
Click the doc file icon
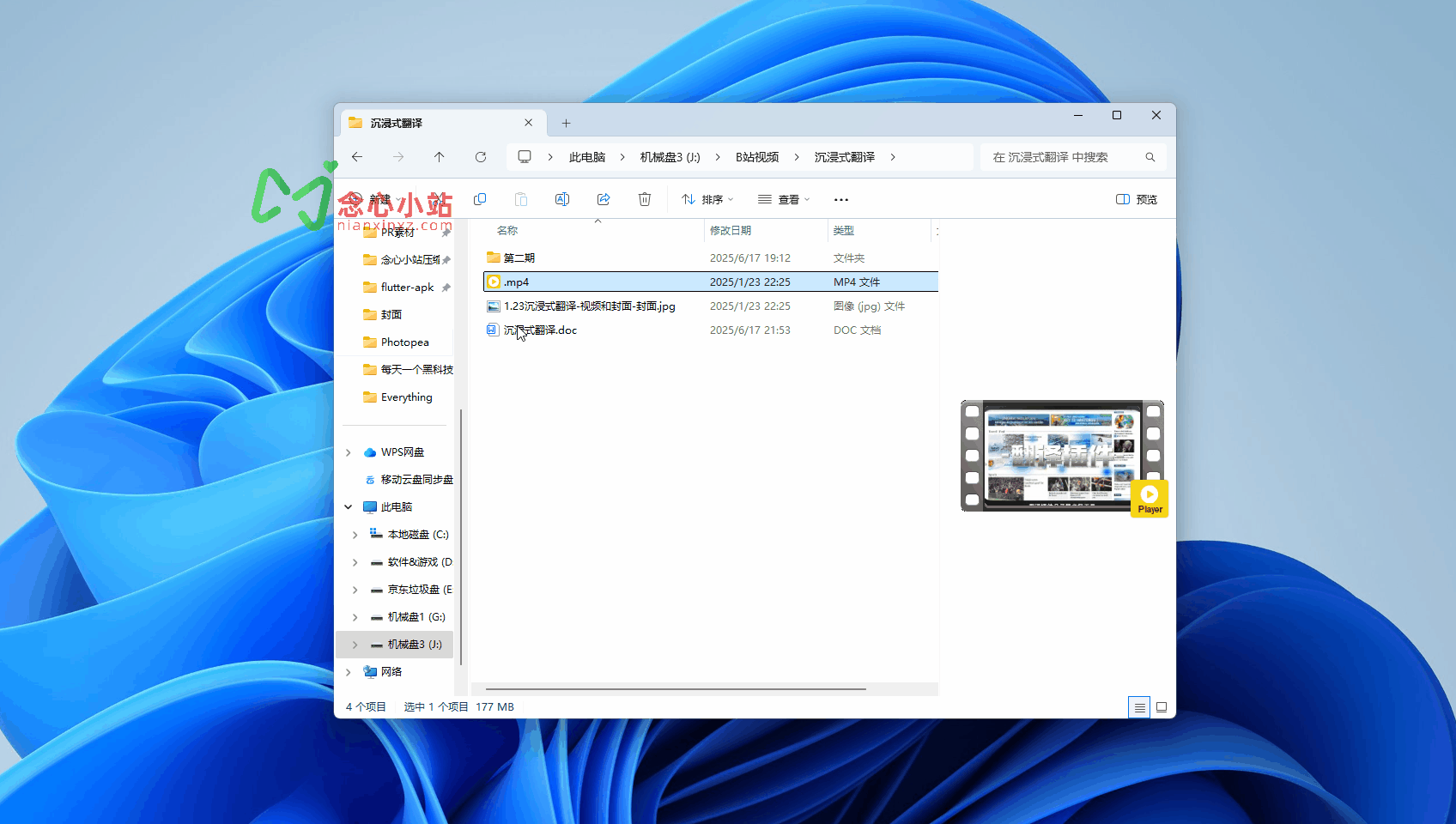(x=493, y=330)
